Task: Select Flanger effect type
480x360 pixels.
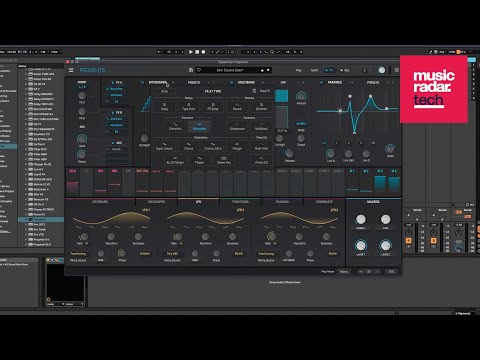Action: click(237, 146)
